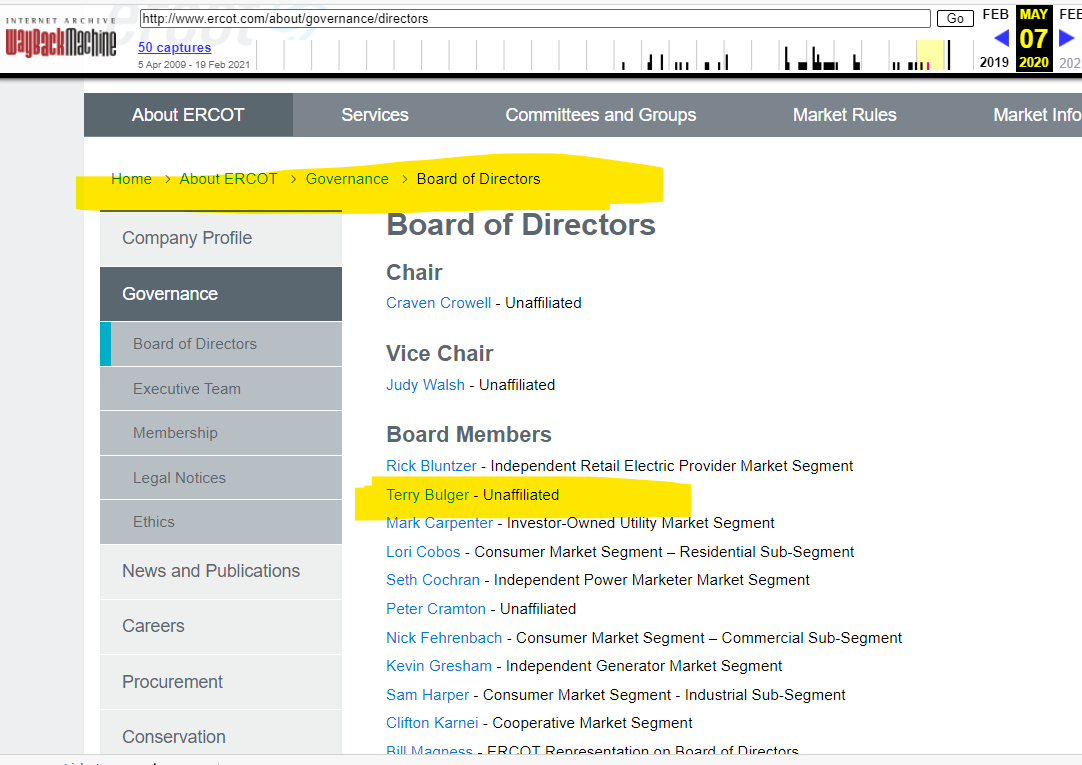Open Sam Harper's profile link
1082x765 pixels.
click(x=427, y=695)
